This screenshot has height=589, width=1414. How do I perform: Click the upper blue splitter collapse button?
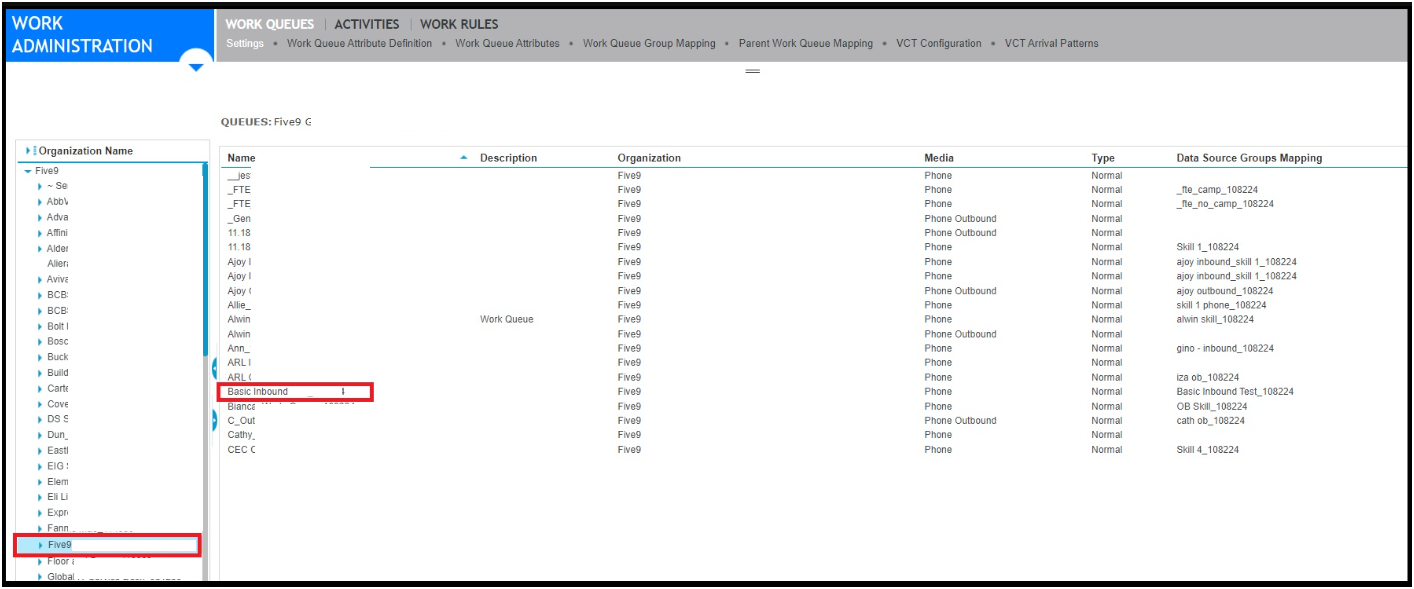[214, 368]
